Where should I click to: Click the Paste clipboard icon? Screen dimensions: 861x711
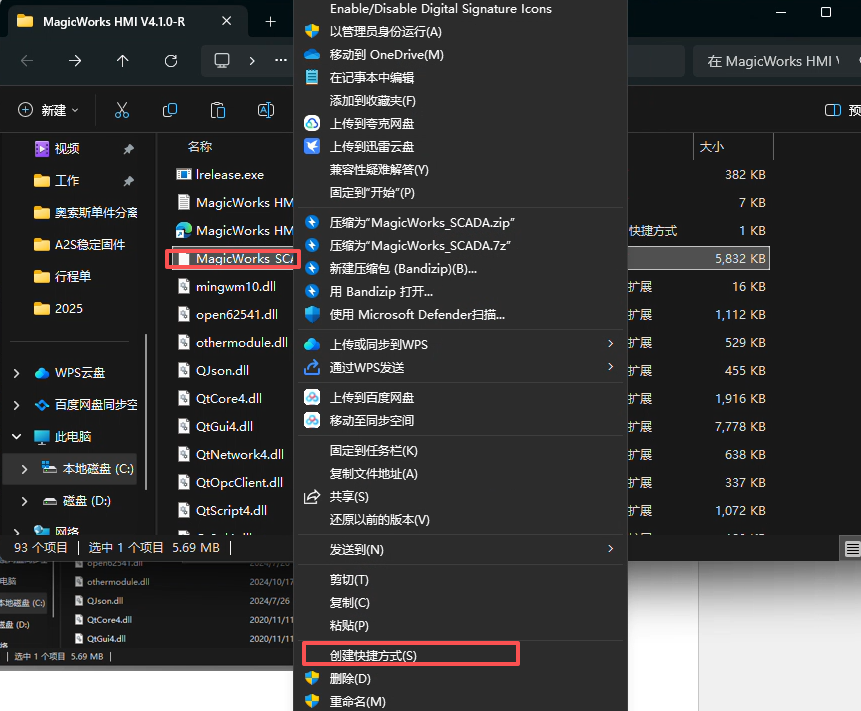click(218, 110)
